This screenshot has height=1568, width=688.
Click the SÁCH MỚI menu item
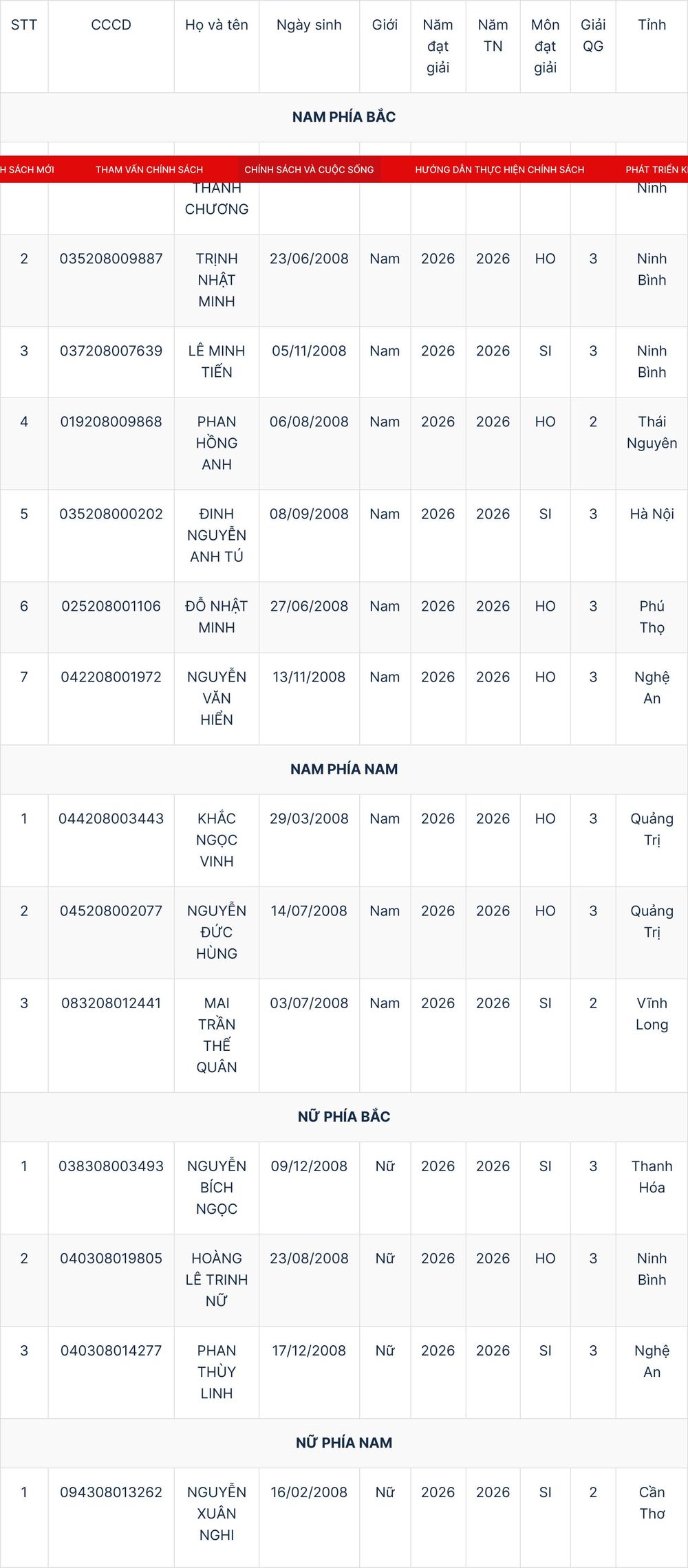[27, 169]
